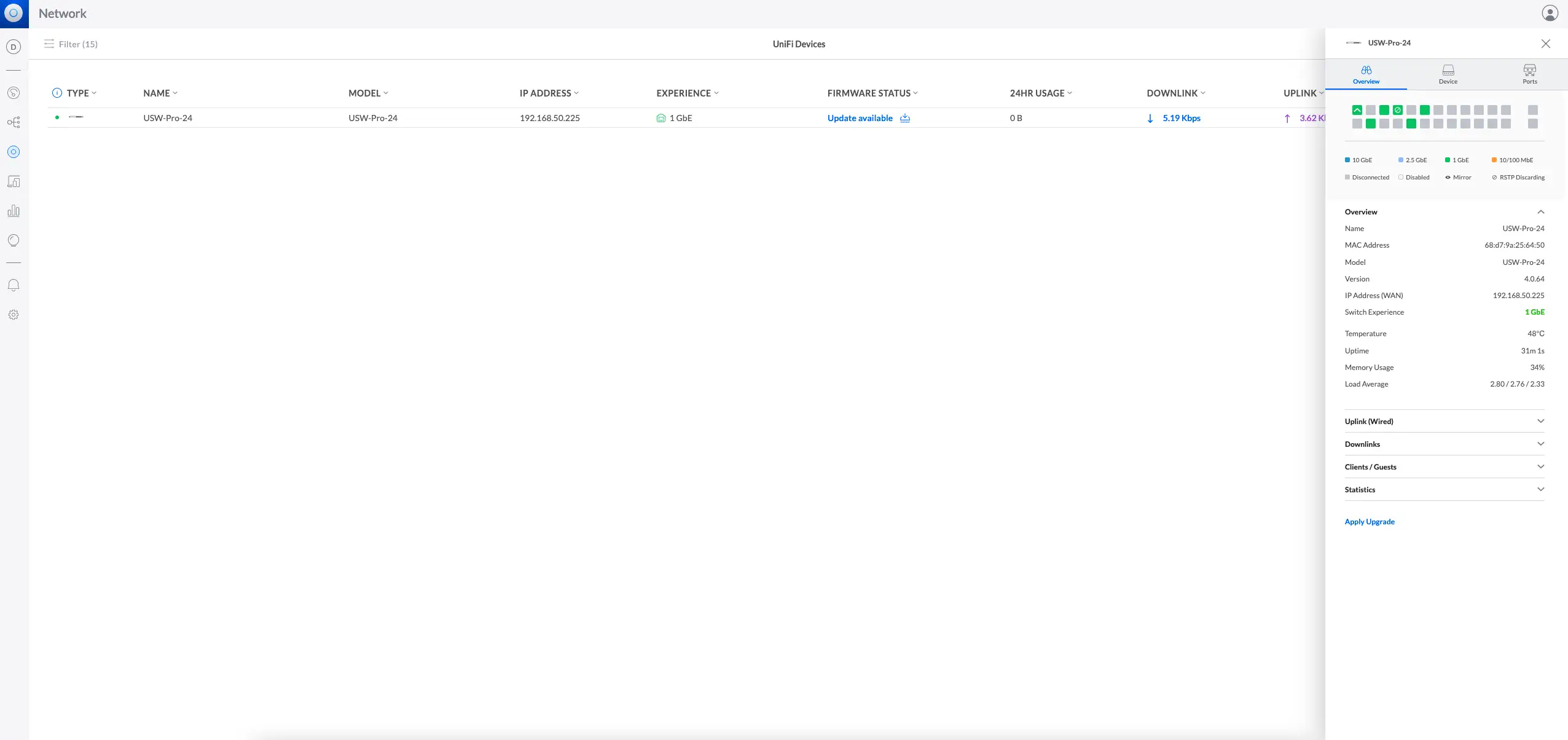Click the Update available link

(x=860, y=118)
